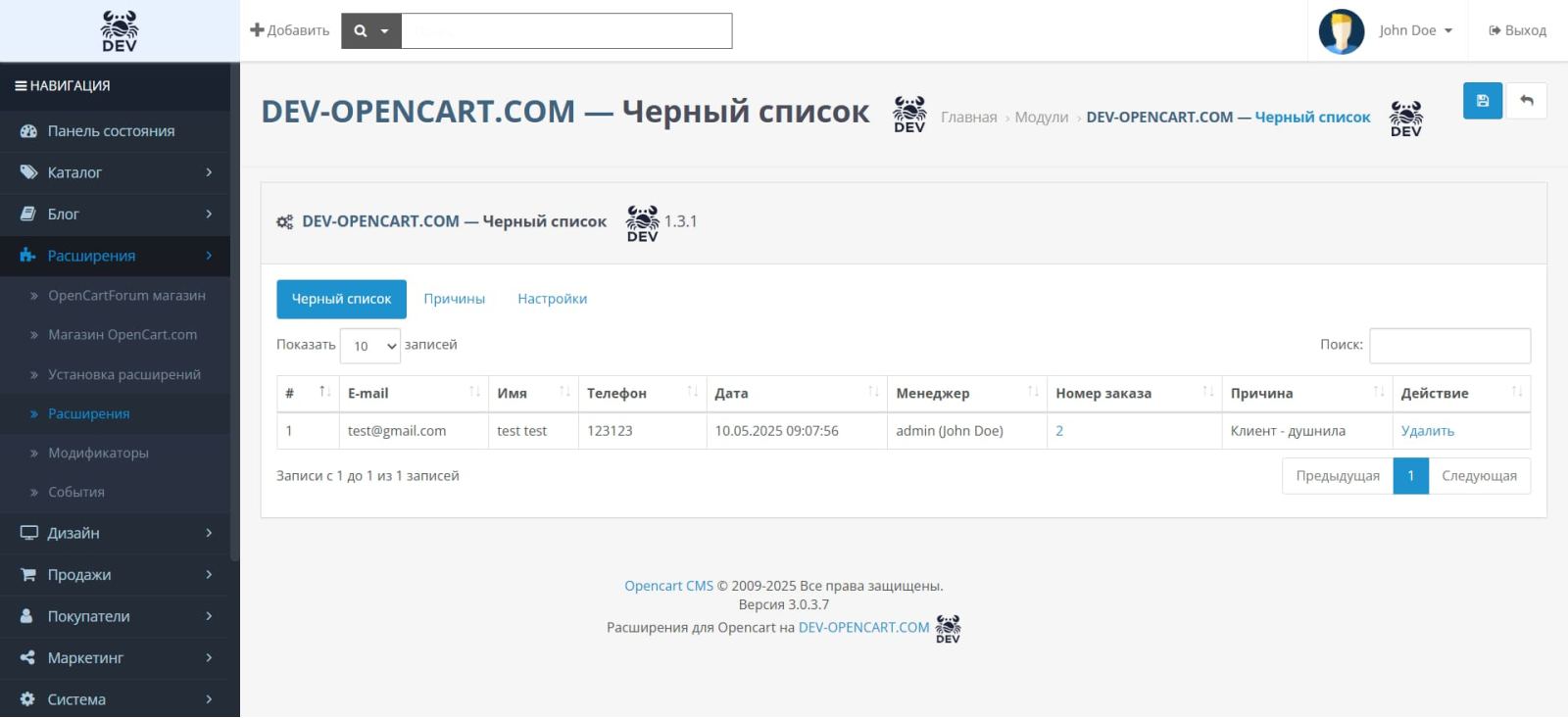Click Удалить for test@gmail.com row

(1428, 431)
